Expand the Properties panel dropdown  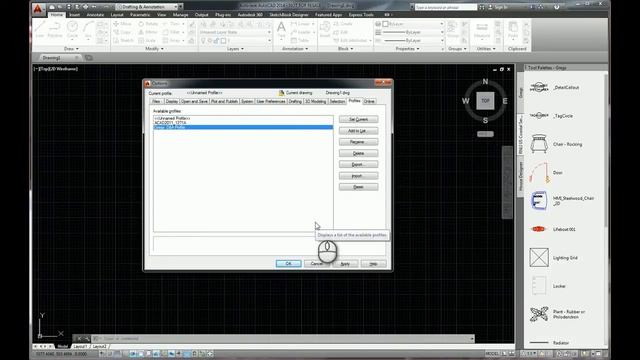click(407, 49)
